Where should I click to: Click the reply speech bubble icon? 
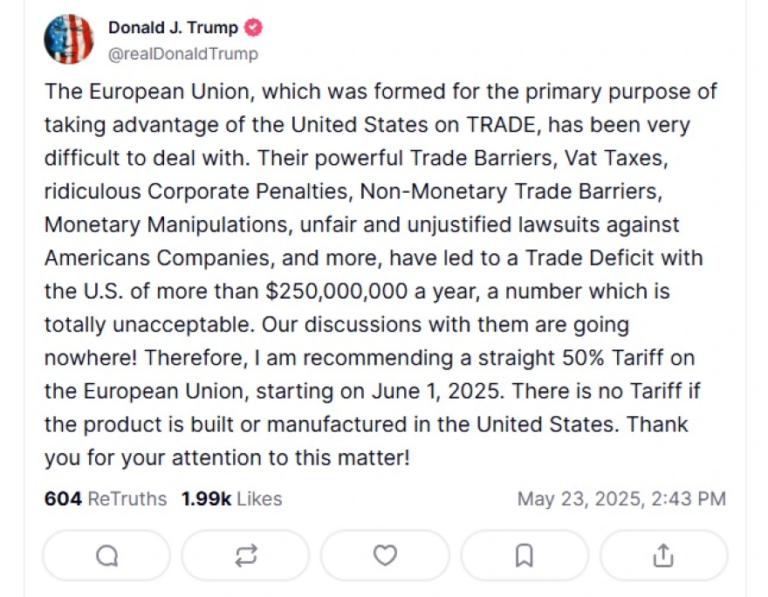pos(107,555)
